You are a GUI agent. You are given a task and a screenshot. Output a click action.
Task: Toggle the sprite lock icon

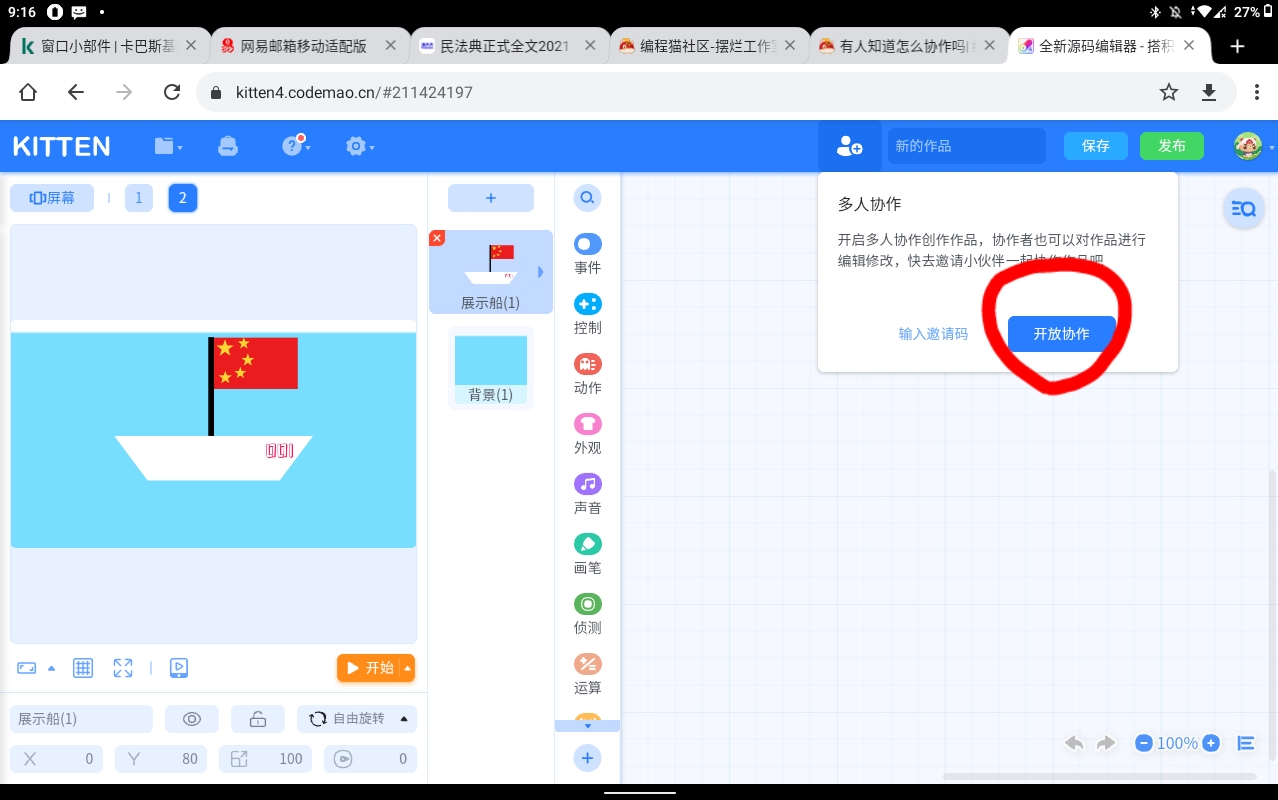258,719
